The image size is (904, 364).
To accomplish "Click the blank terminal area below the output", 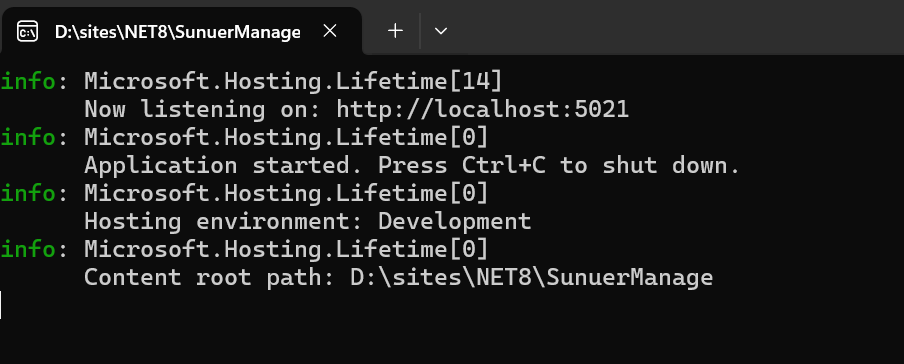I will tap(452, 340).
